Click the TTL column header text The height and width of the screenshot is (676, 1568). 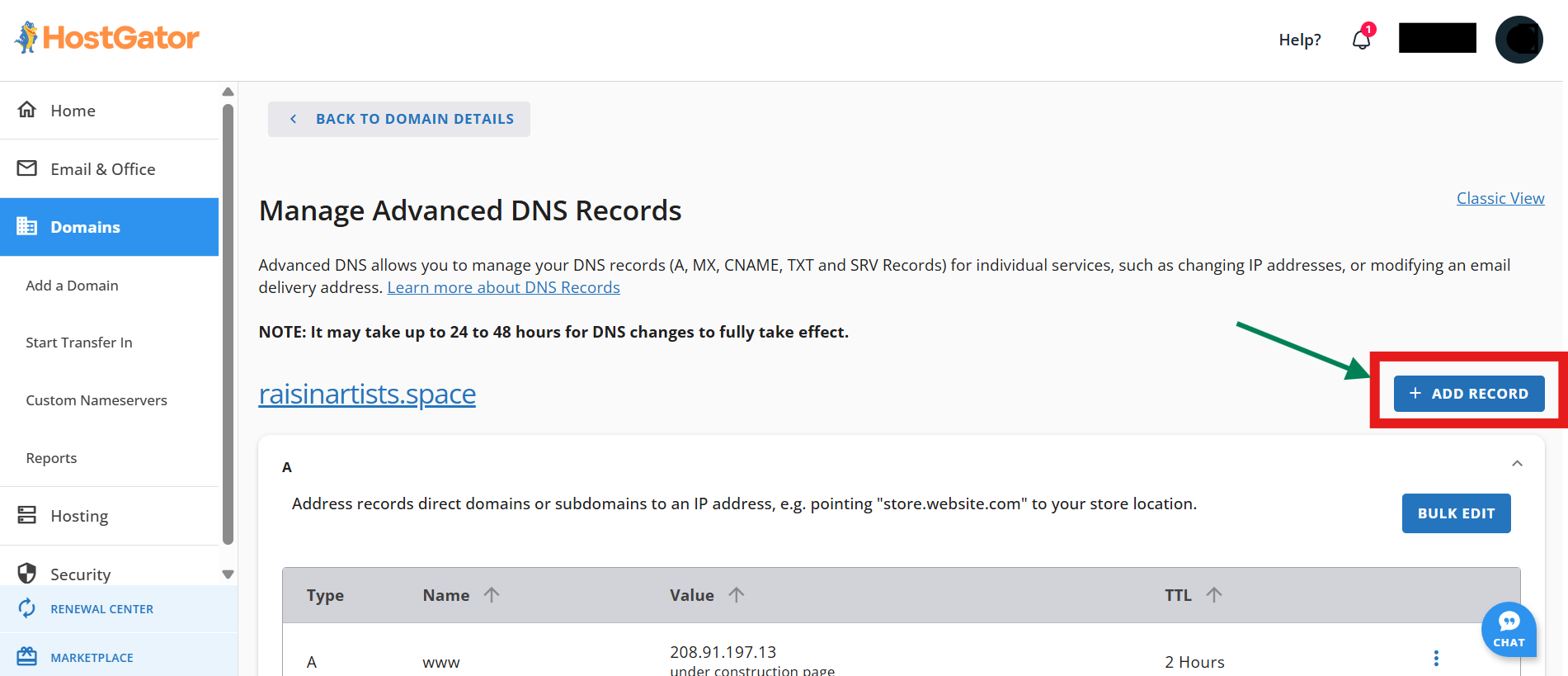1178,595
